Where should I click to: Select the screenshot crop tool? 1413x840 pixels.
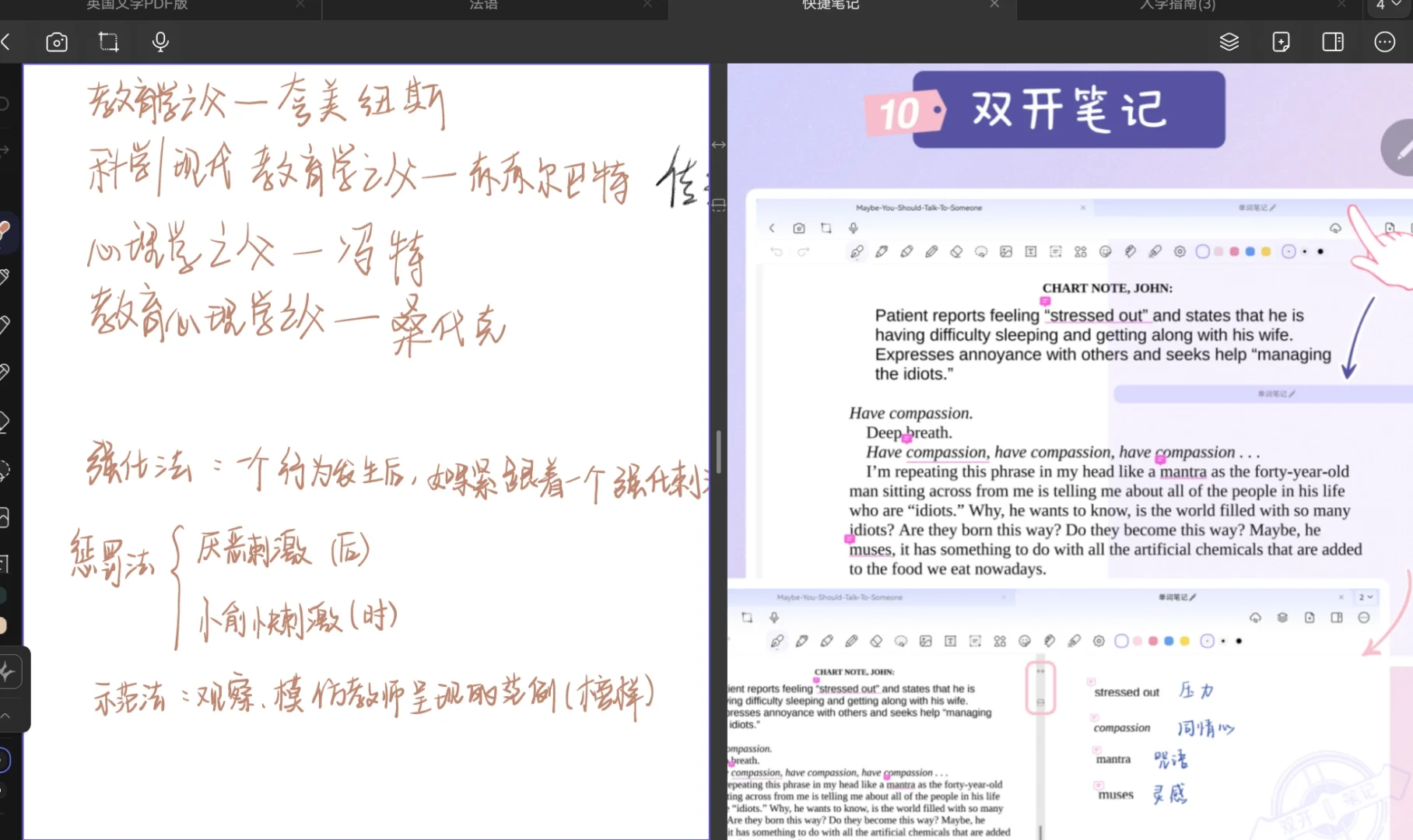pyautogui.click(x=108, y=41)
